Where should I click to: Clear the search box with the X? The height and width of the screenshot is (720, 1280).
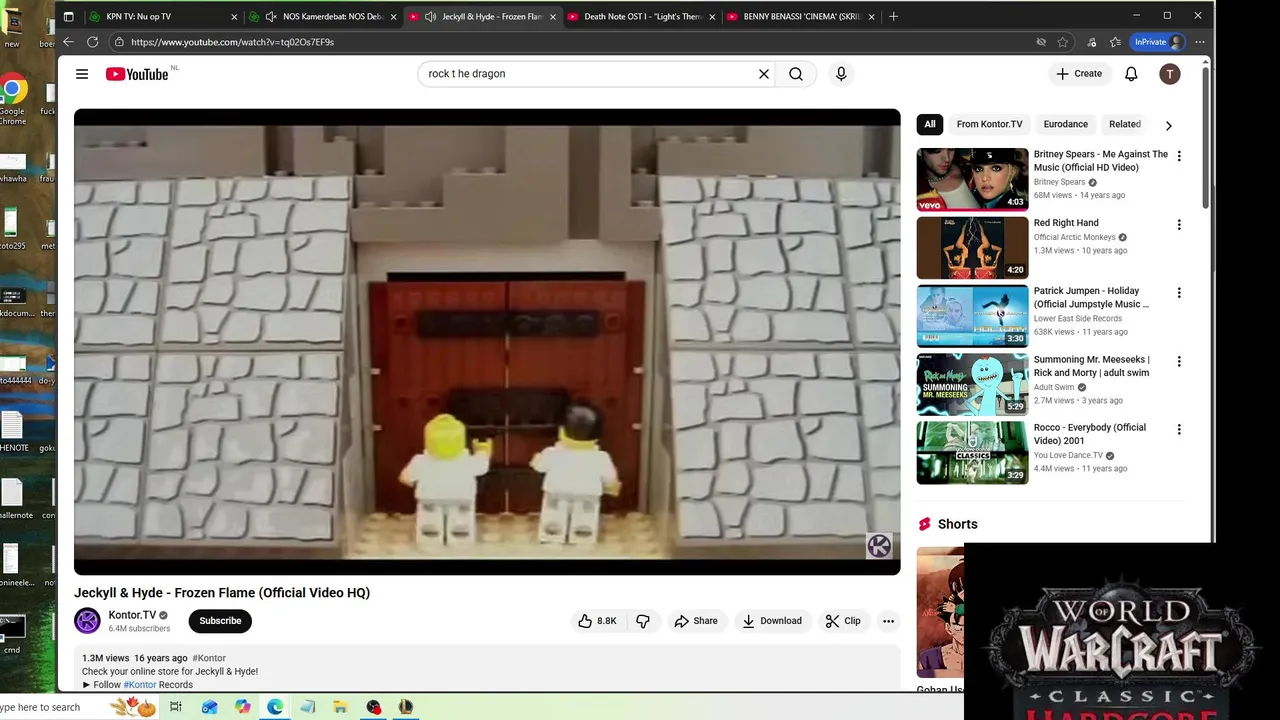tap(764, 74)
